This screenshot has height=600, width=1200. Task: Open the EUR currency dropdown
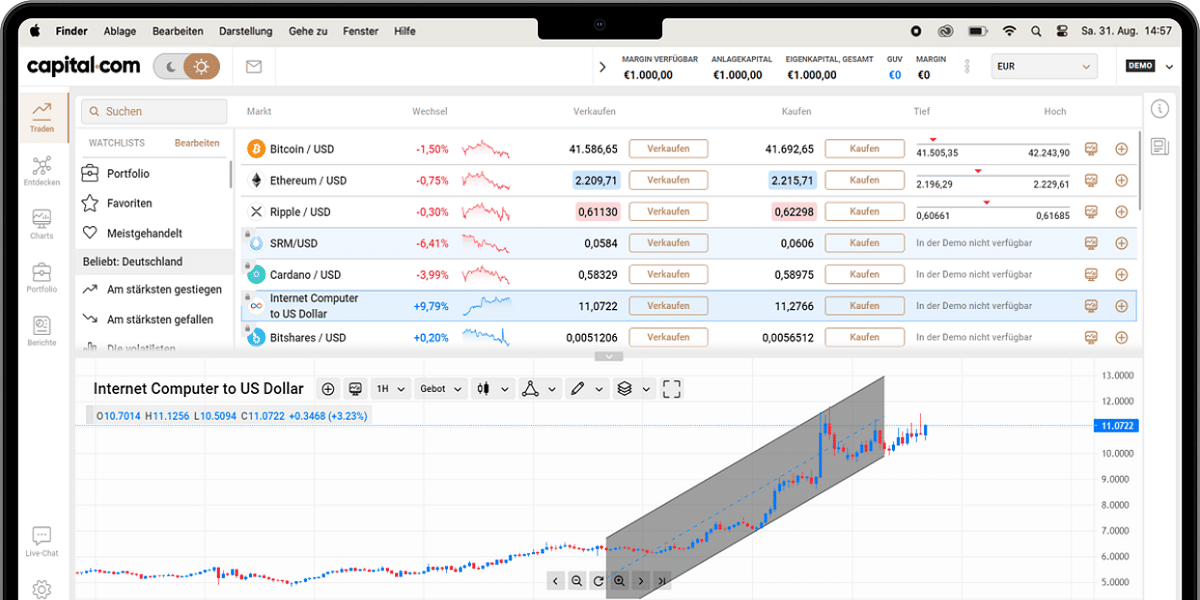(1044, 67)
